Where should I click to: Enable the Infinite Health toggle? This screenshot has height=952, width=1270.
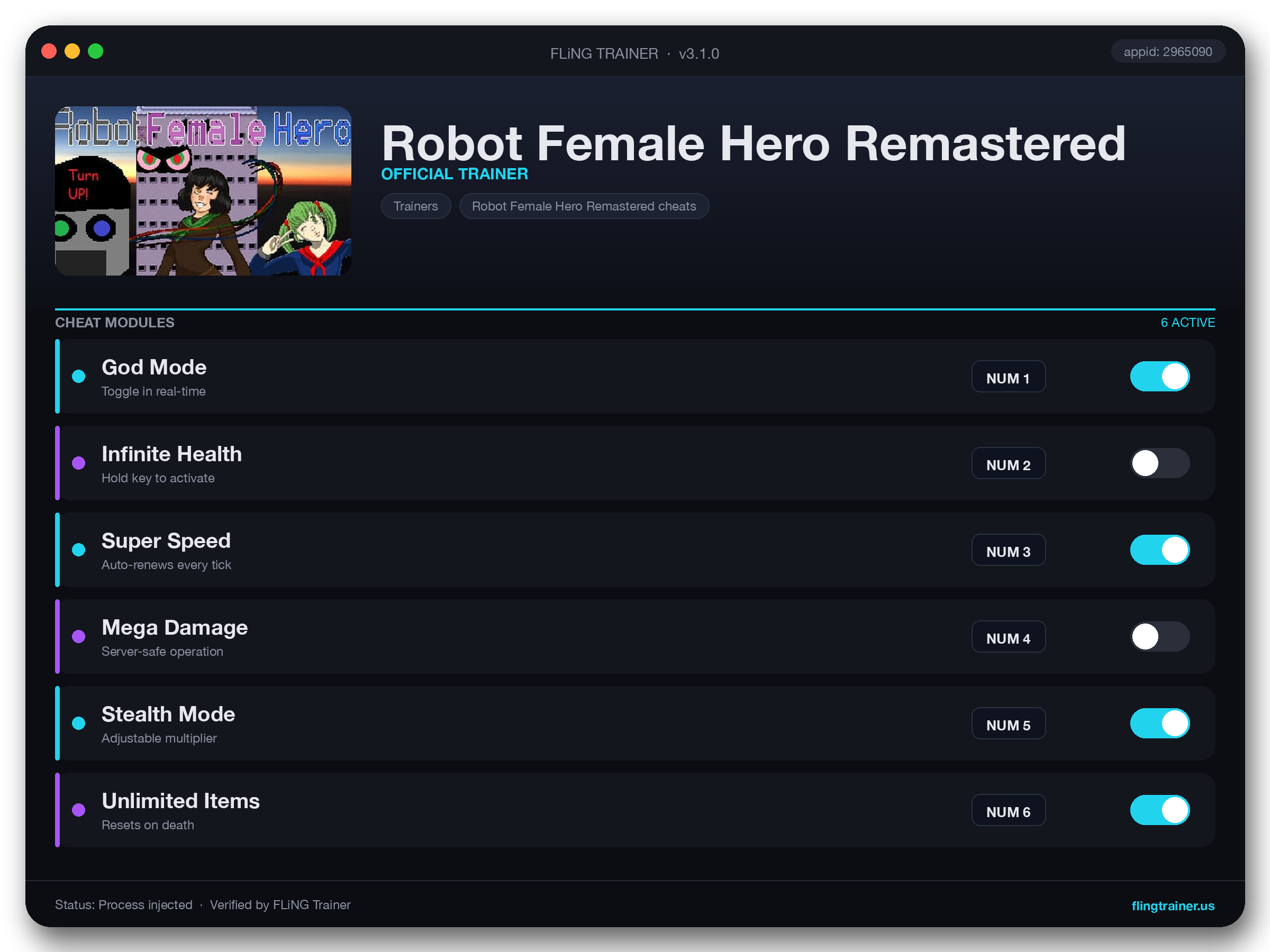click(x=1160, y=463)
